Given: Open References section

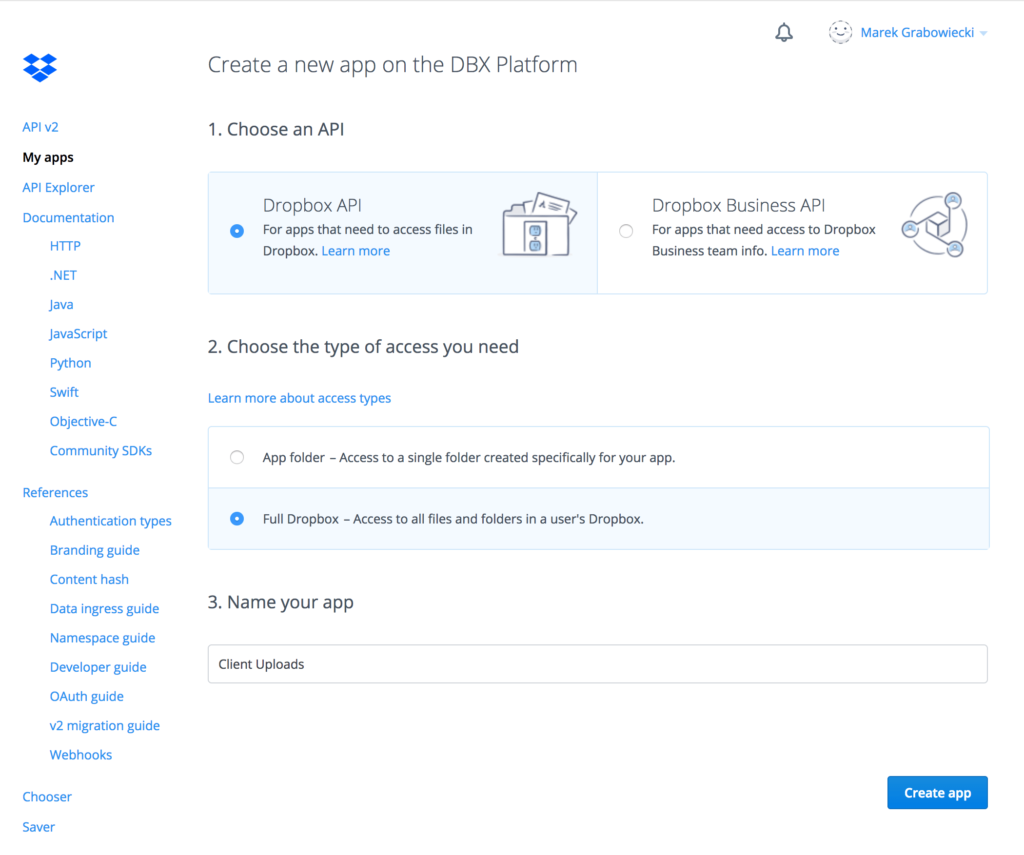Looking at the screenshot, I should click(x=55, y=492).
